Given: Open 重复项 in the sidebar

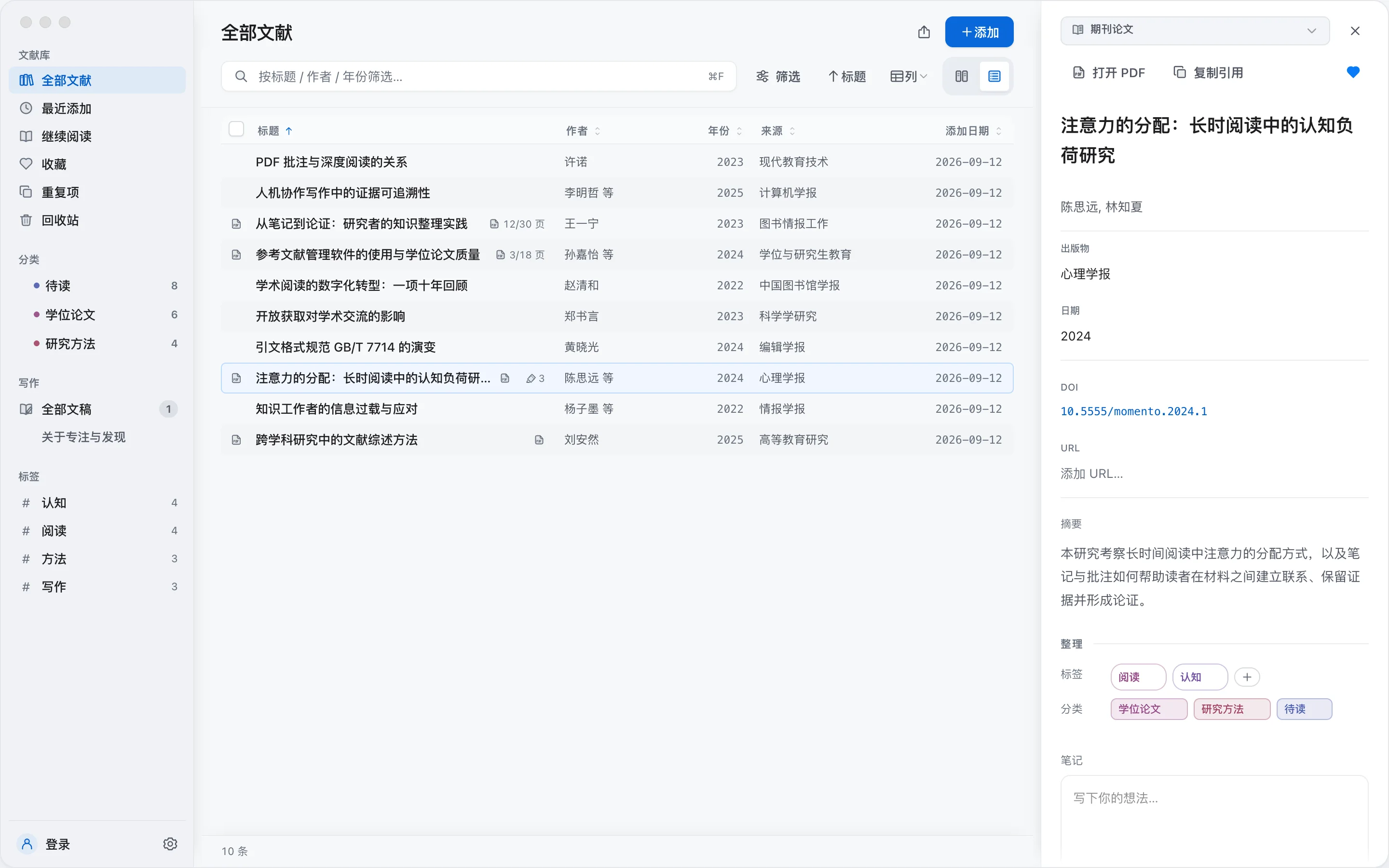Looking at the screenshot, I should [x=97, y=192].
